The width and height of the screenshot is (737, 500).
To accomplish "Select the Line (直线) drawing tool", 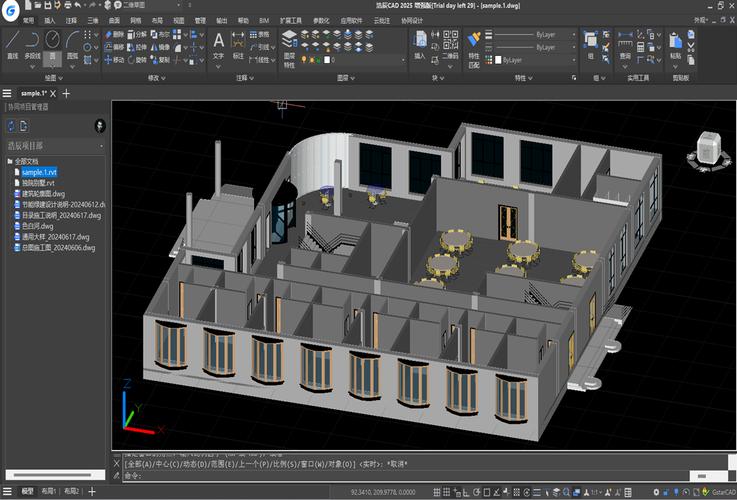I will click(13, 44).
